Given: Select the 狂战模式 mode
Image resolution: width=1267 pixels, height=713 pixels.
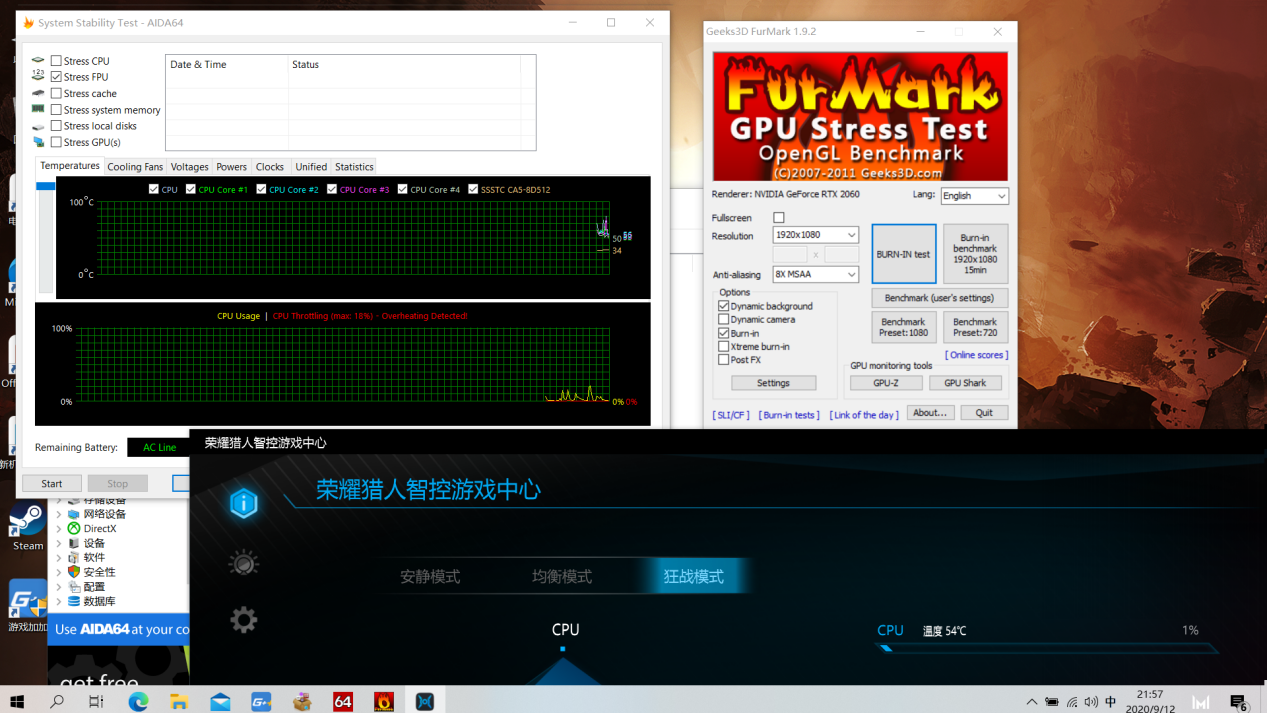Looking at the screenshot, I should pos(693,577).
